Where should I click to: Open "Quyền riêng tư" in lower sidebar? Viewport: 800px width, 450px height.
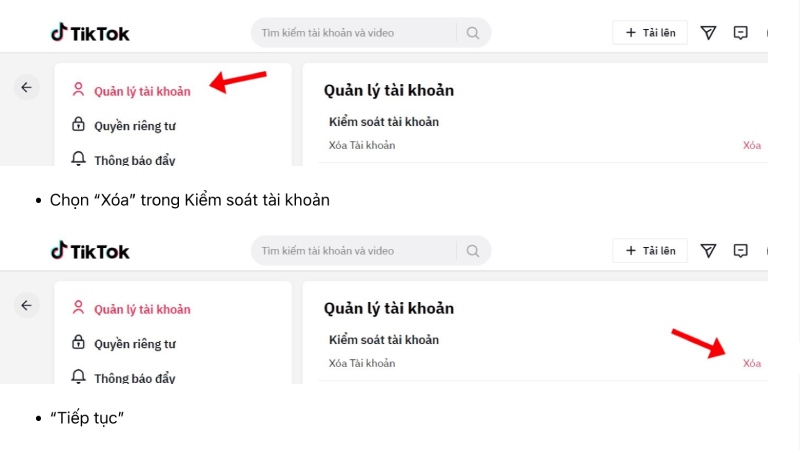click(x=134, y=344)
